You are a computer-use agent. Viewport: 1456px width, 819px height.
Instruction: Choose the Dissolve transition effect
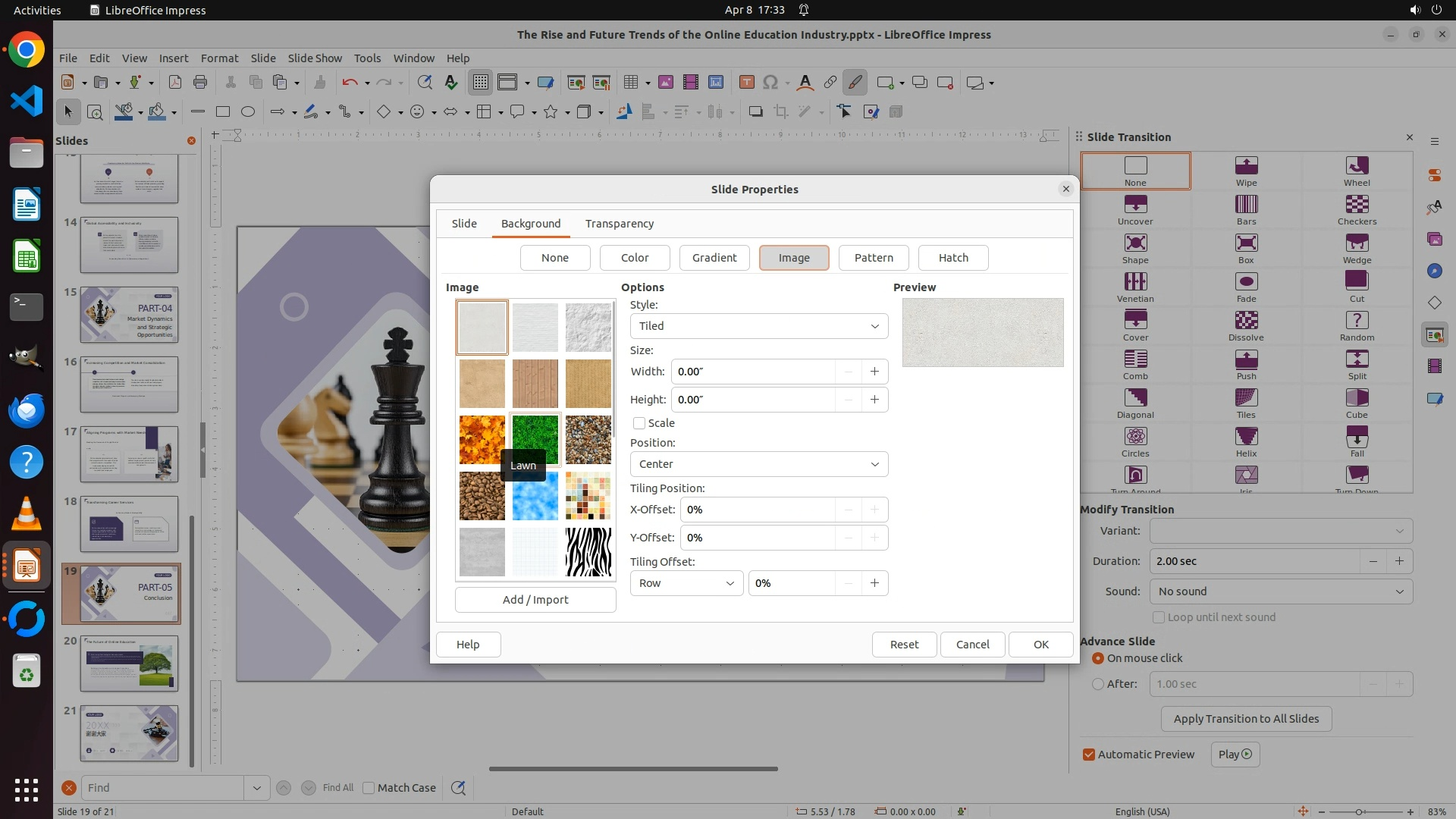(1246, 321)
